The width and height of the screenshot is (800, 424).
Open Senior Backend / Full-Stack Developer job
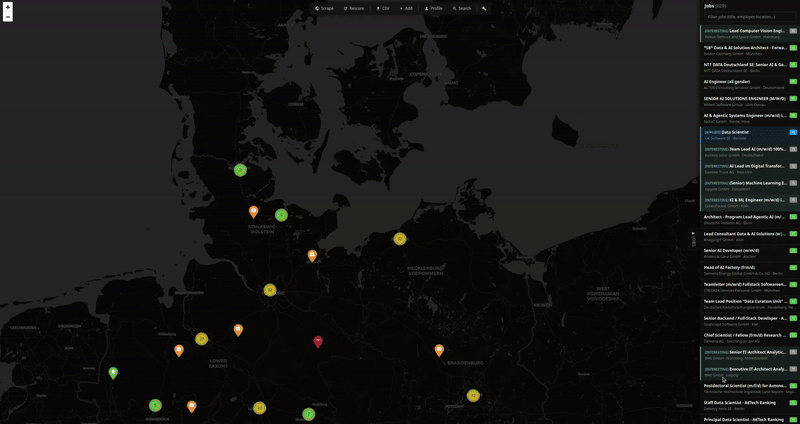click(749, 320)
